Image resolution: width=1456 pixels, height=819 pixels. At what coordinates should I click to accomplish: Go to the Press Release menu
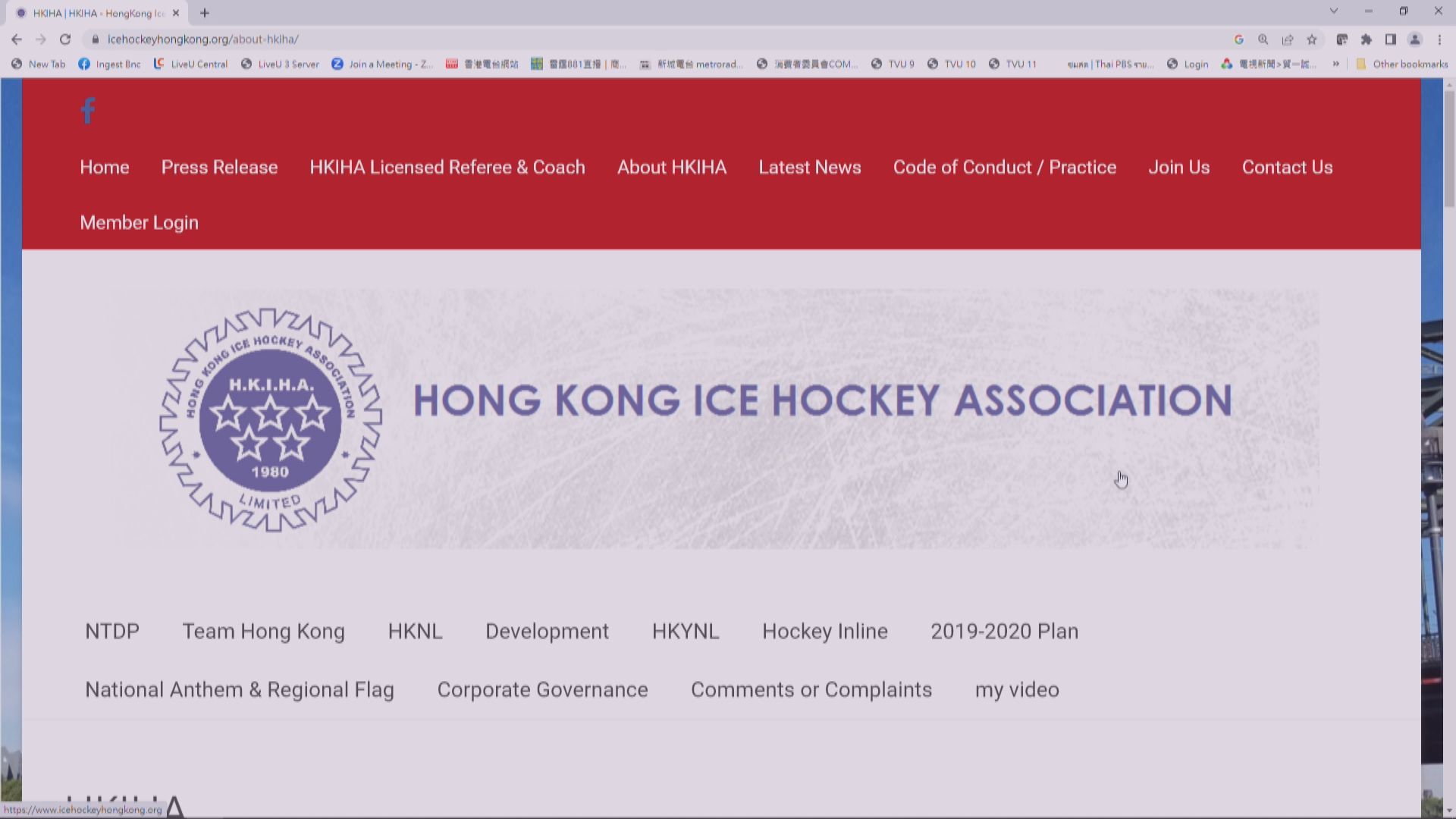pyautogui.click(x=219, y=167)
